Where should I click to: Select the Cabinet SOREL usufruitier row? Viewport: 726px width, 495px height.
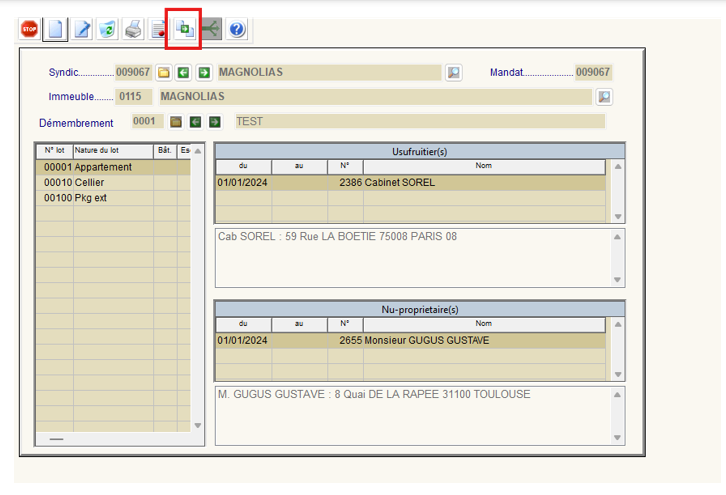pos(410,183)
